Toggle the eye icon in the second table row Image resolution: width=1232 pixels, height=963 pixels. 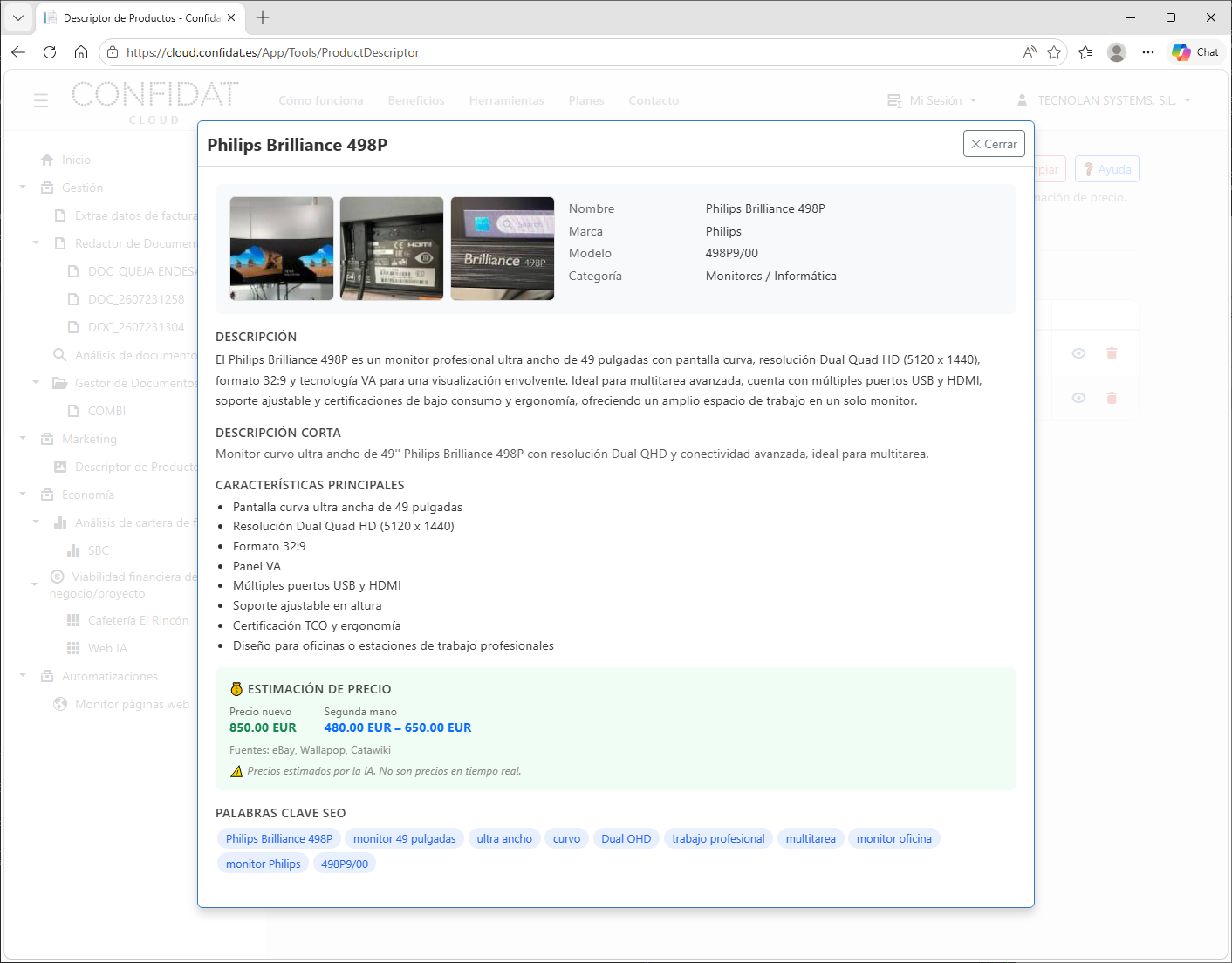[1079, 398]
